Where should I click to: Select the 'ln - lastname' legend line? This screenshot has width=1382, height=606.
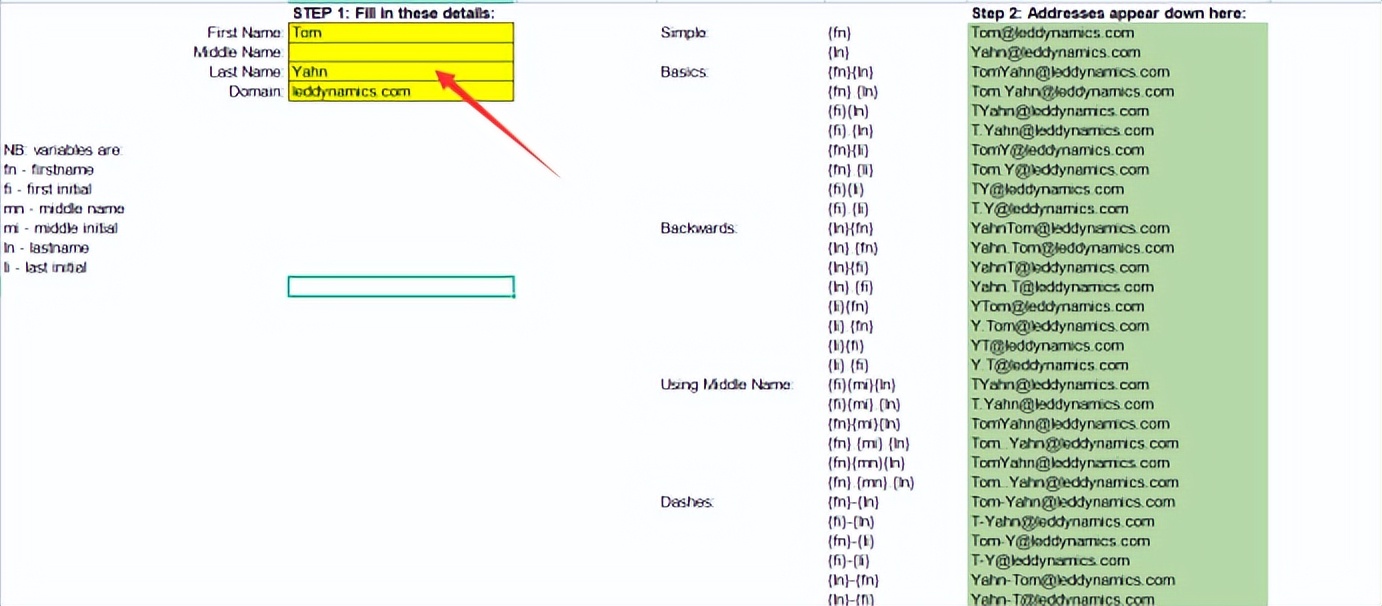click(x=46, y=248)
